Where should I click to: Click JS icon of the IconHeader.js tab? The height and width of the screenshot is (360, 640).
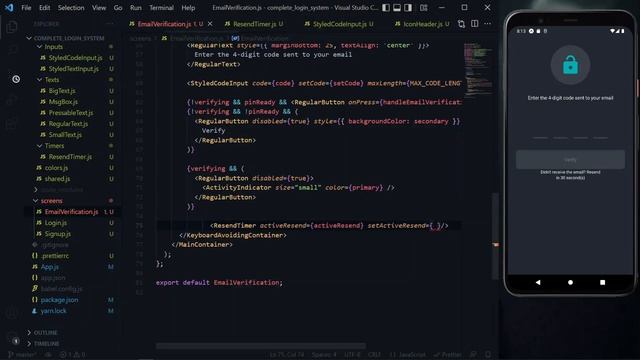coord(398,24)
